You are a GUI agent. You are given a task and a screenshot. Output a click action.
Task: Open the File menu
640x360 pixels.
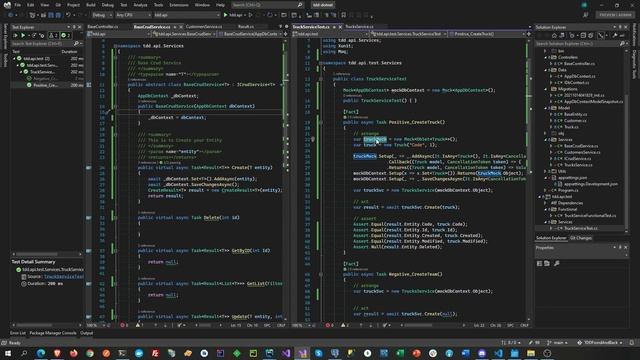17,5
